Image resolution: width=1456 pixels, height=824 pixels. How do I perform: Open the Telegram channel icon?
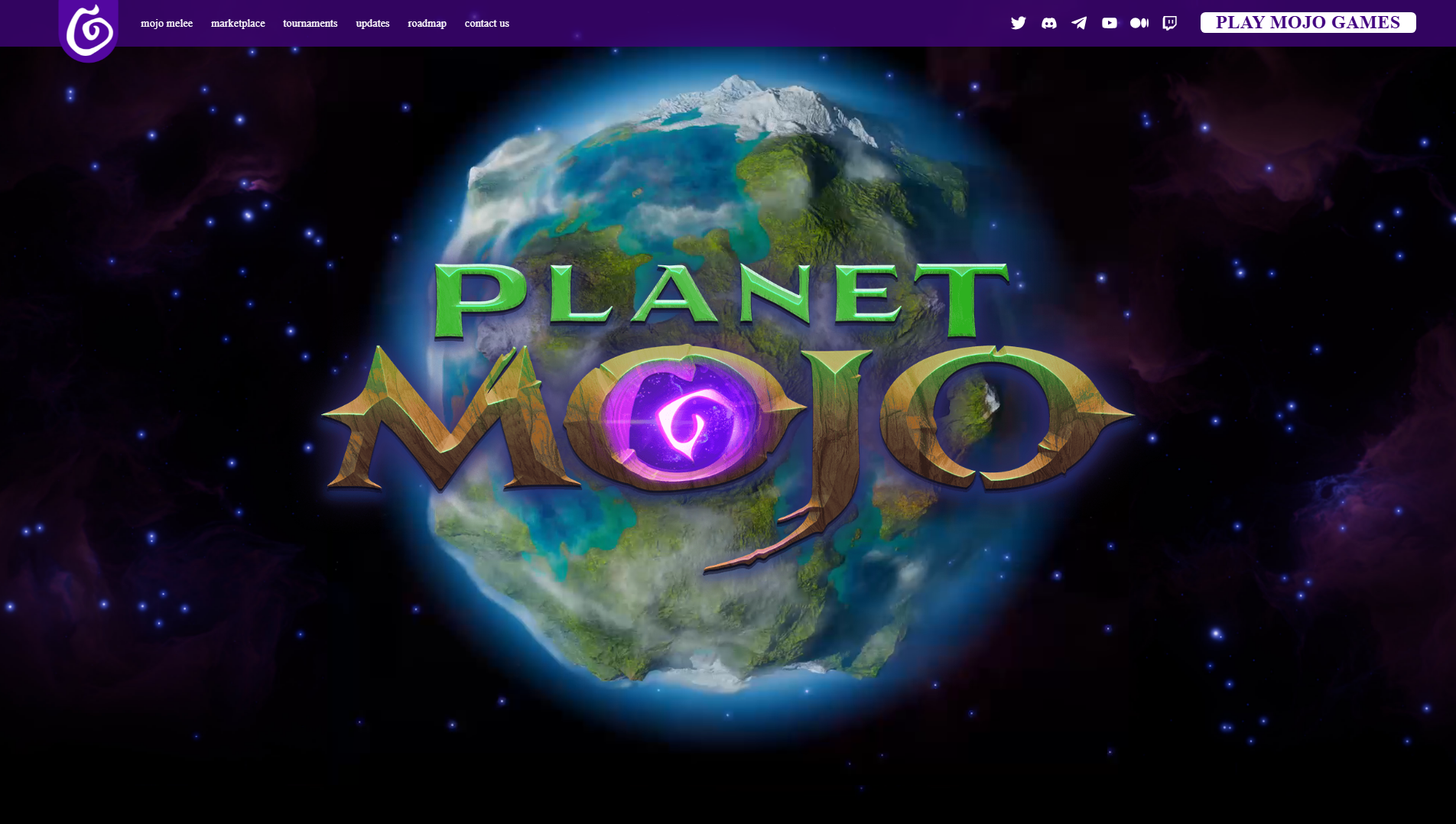coord(1079,23)
